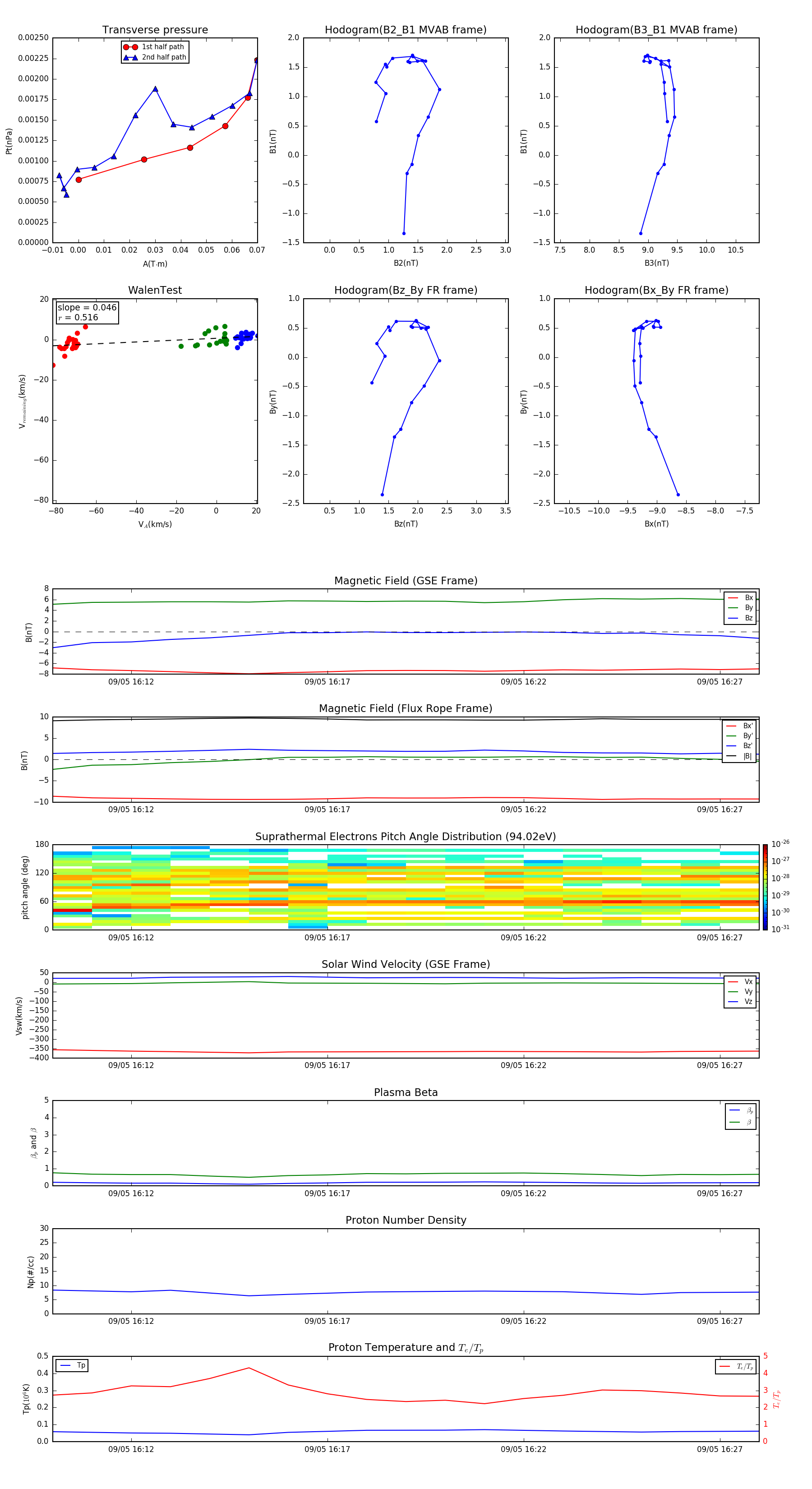The width and height of the screenshot is (812, 1489).
Task: Select the |B| legend entry
Action: (740, 756)
